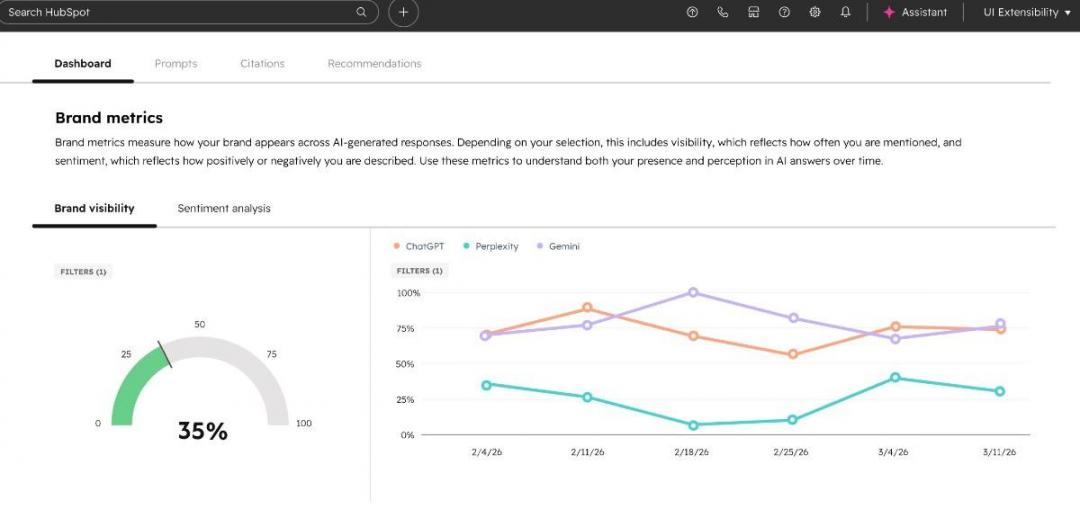This screenshot has width=1080, height=518.
Task: Click the Perplexity point at 2/4/26
Action: click(x=486, y=385)
